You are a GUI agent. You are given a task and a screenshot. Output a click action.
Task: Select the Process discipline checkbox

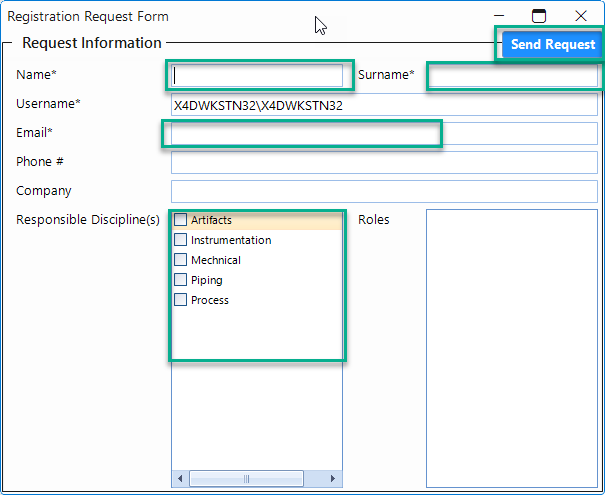click(x=181, y=300)
